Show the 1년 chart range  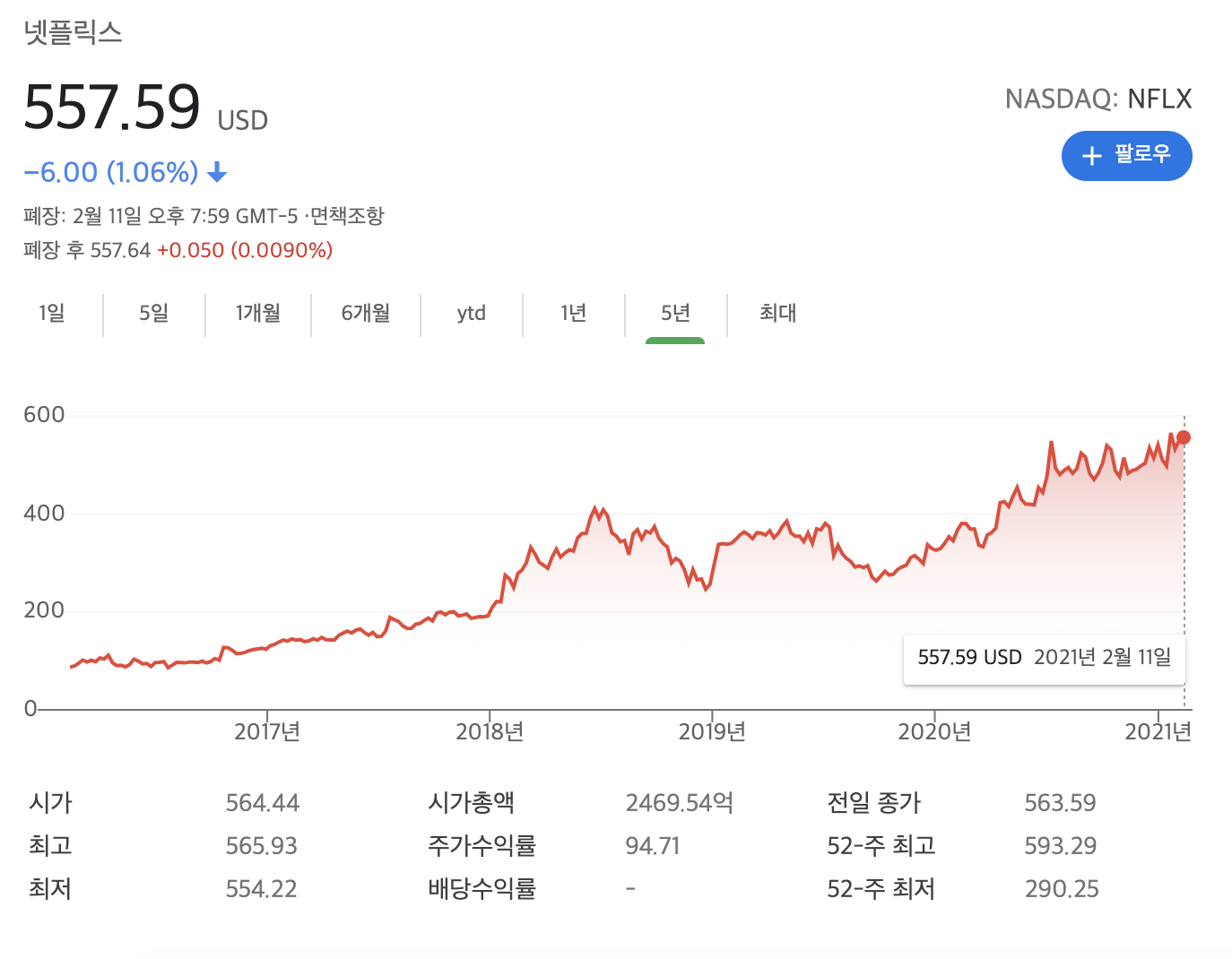click(x=573, y=313)
